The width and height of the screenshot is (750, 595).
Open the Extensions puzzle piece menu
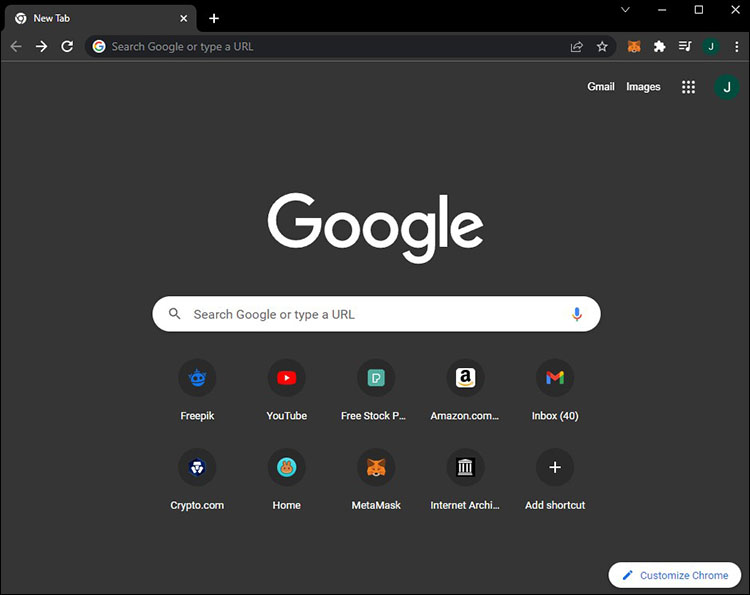coord(660,46)
